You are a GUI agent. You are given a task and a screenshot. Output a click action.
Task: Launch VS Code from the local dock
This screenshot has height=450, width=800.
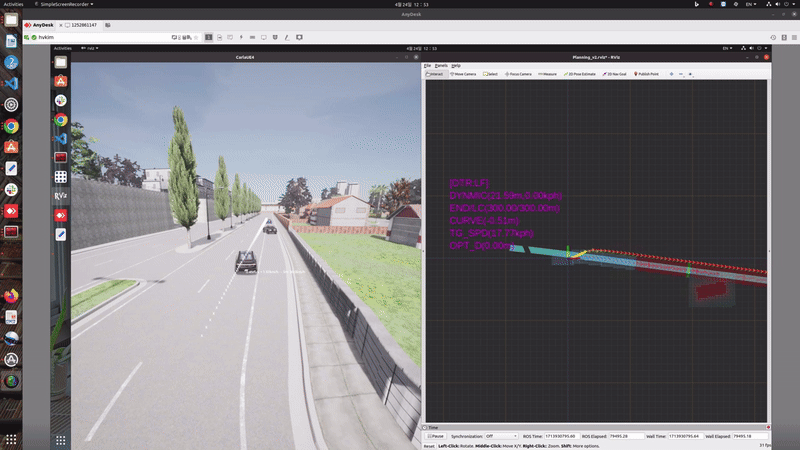pyautogui.click(x=11, y=83)
